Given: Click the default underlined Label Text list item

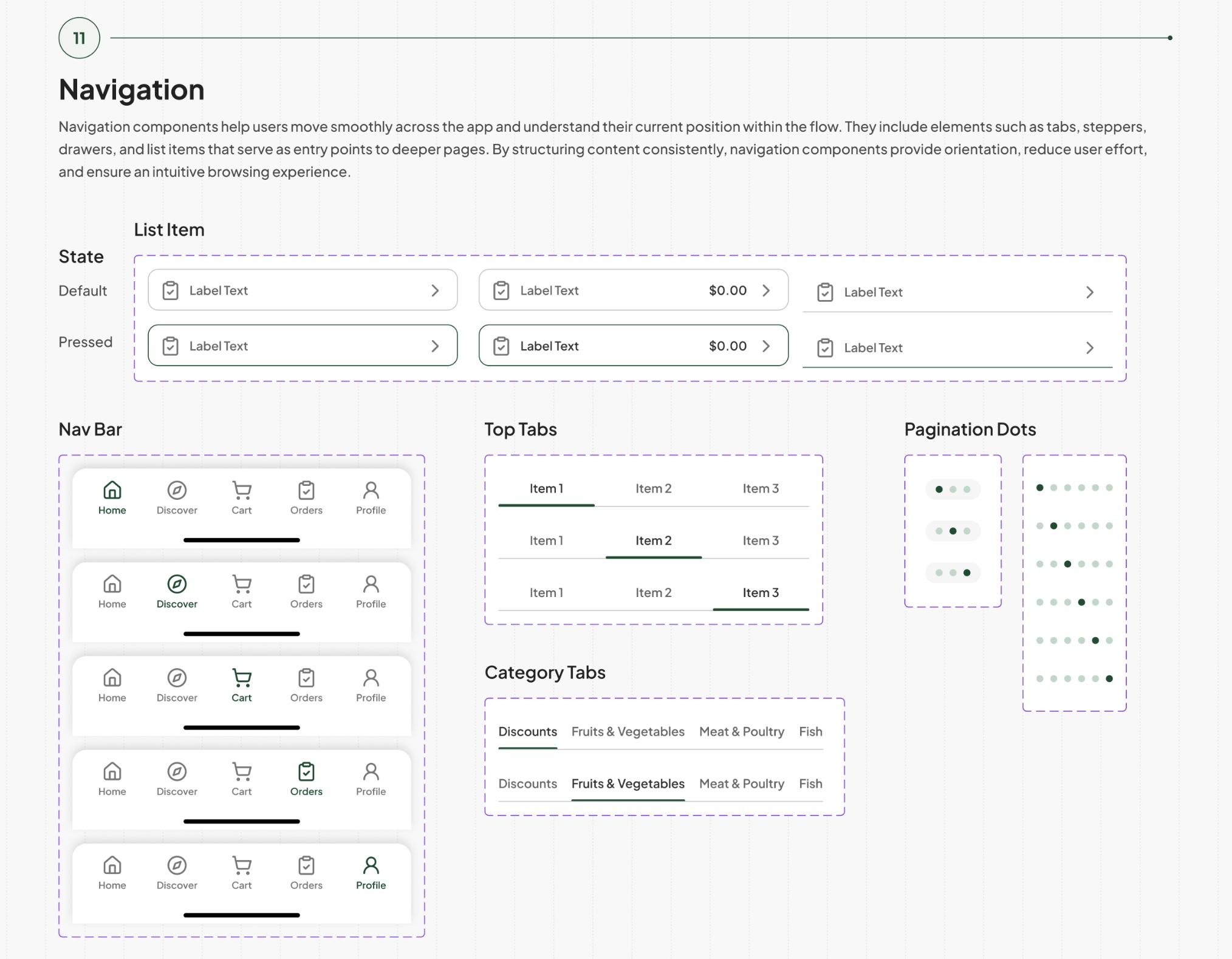Looking at the screenshot, I should click(x=957, y=292).
